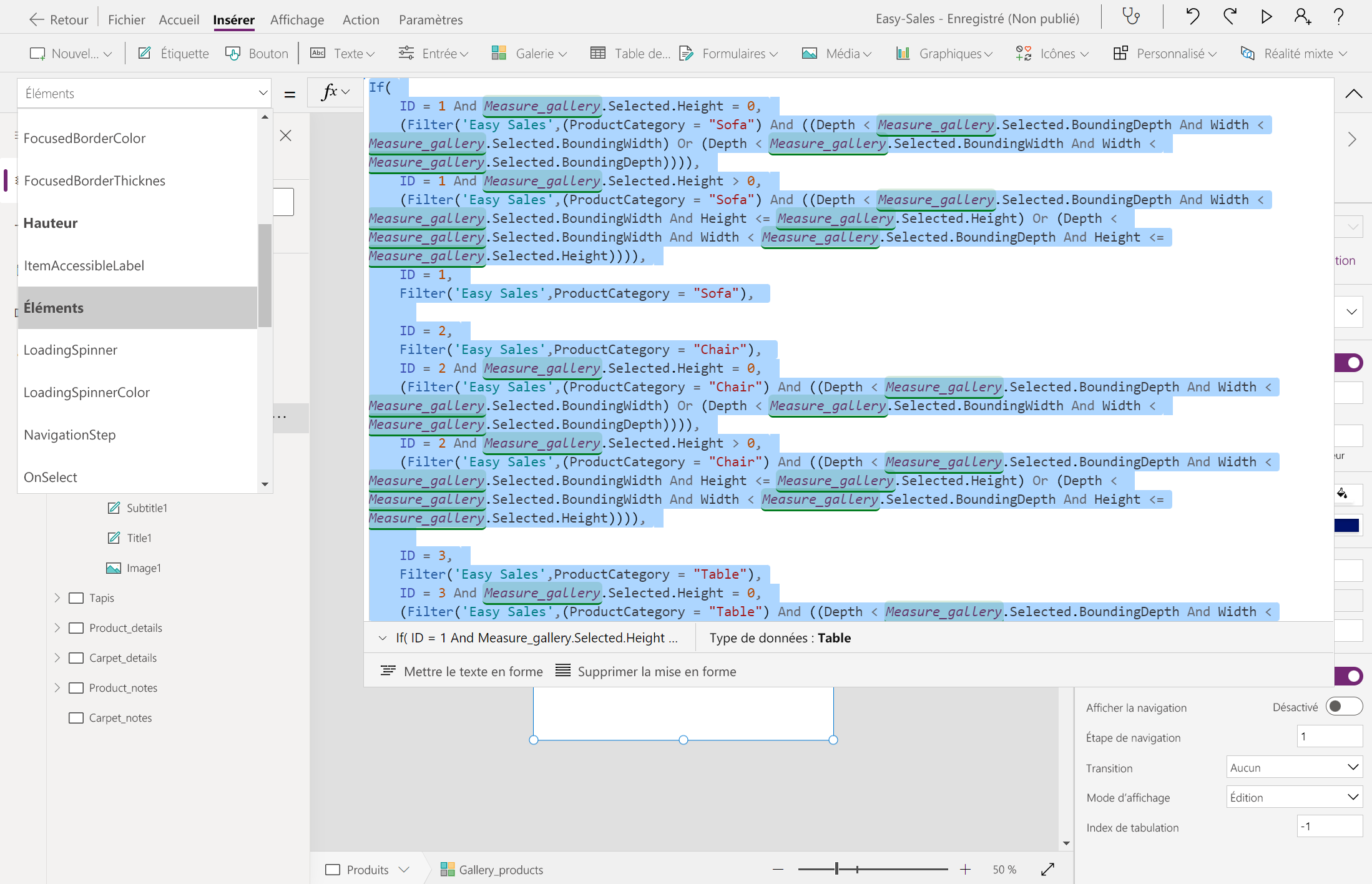This screenshot has width=1372, height=884.
Task: Expand the Product_notes group
Action: coord(57,687)
